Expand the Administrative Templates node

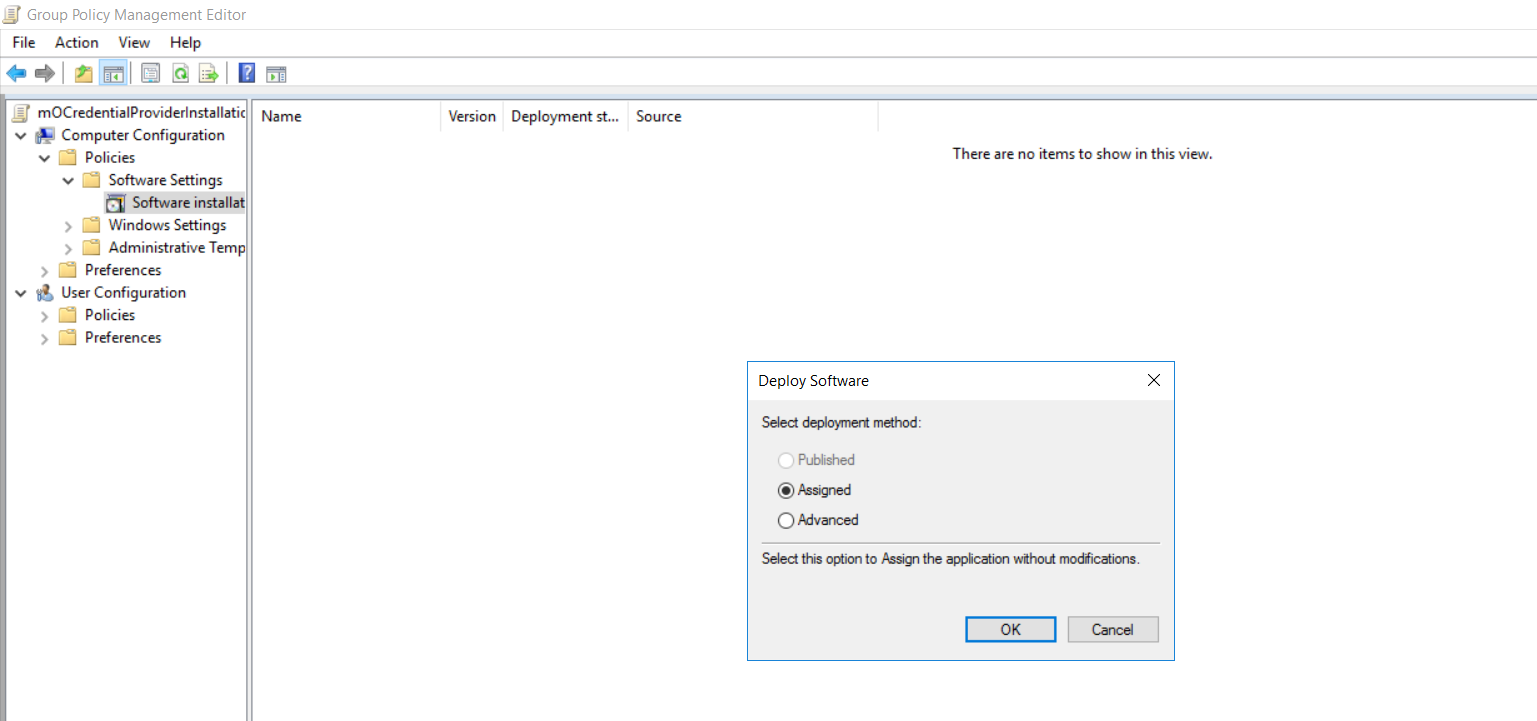tap(68, 248)
